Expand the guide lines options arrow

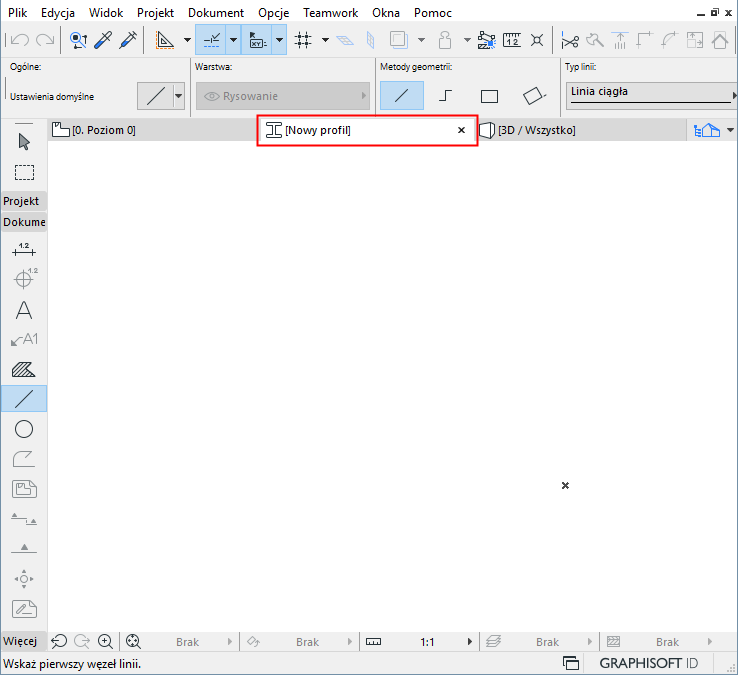tap(187, 40)
